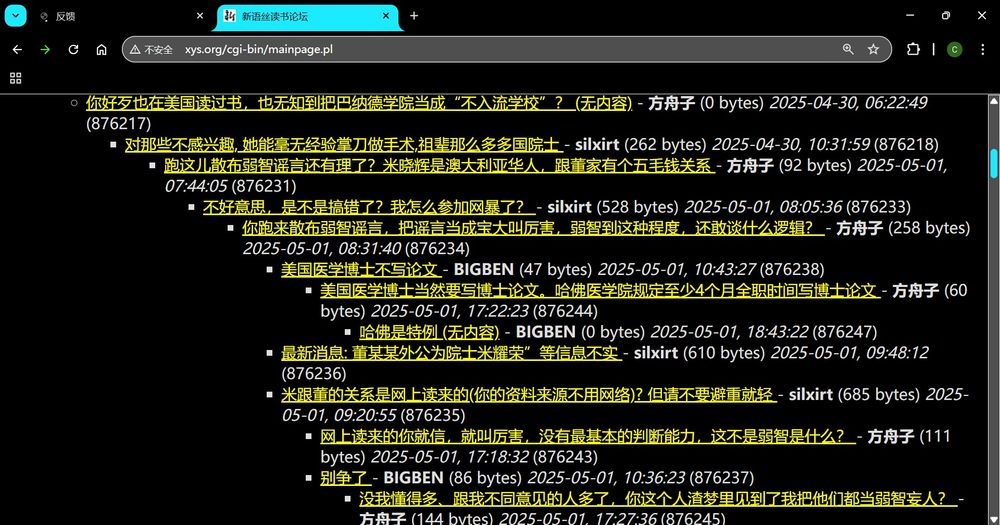Click the scrollbar up arrow
This screenshot has width=1000, height=525.
pyautogui.click(x=994, y=101)
